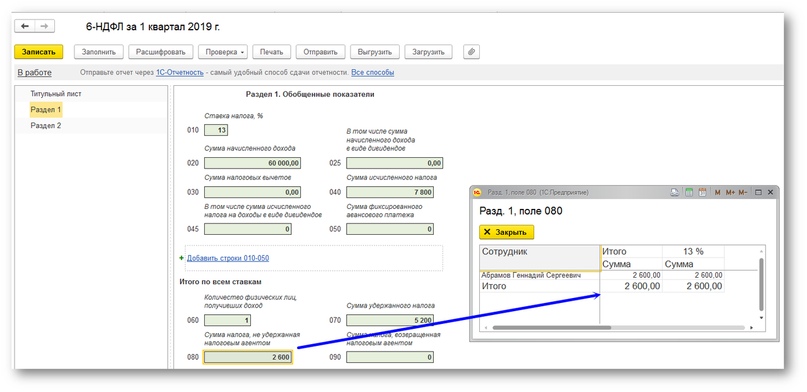This screenshot has height=392, width=807.
Task: Click the popup scrollbar down arrow
Action: [761, 318]
